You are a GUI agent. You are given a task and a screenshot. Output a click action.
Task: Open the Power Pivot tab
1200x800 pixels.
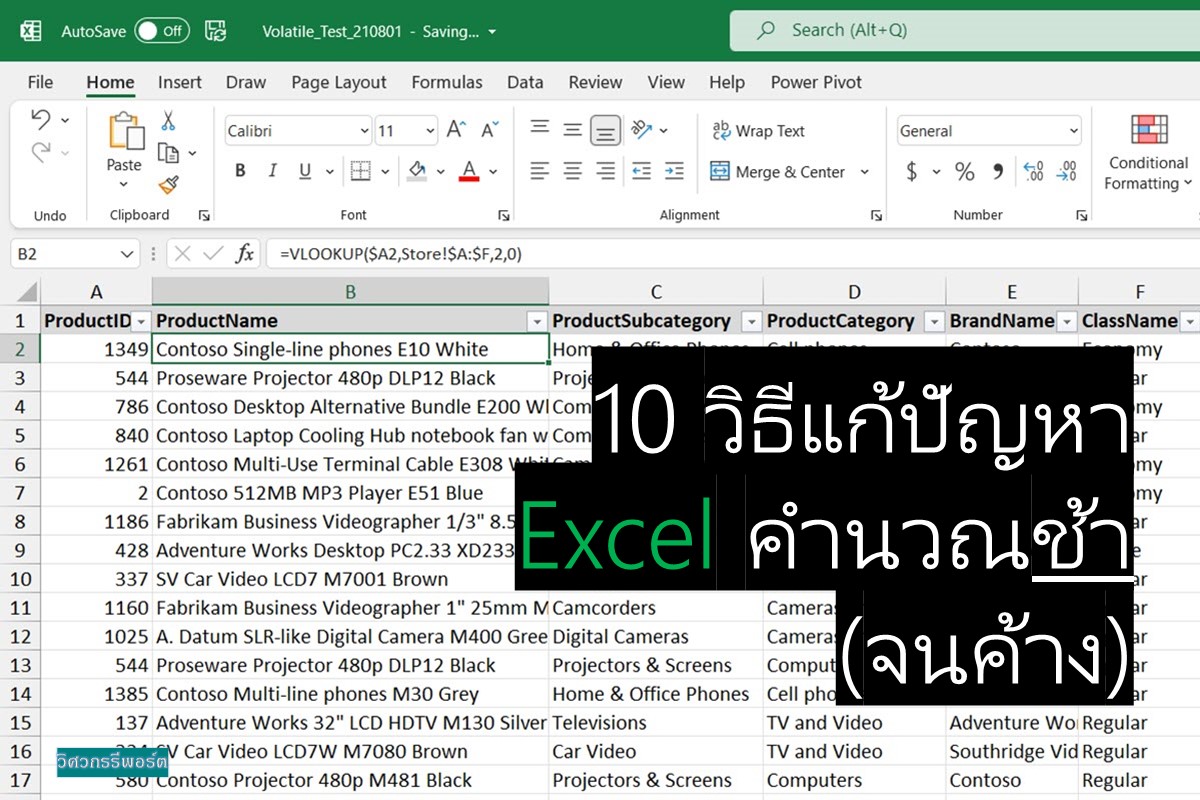[x=816, y=82]
